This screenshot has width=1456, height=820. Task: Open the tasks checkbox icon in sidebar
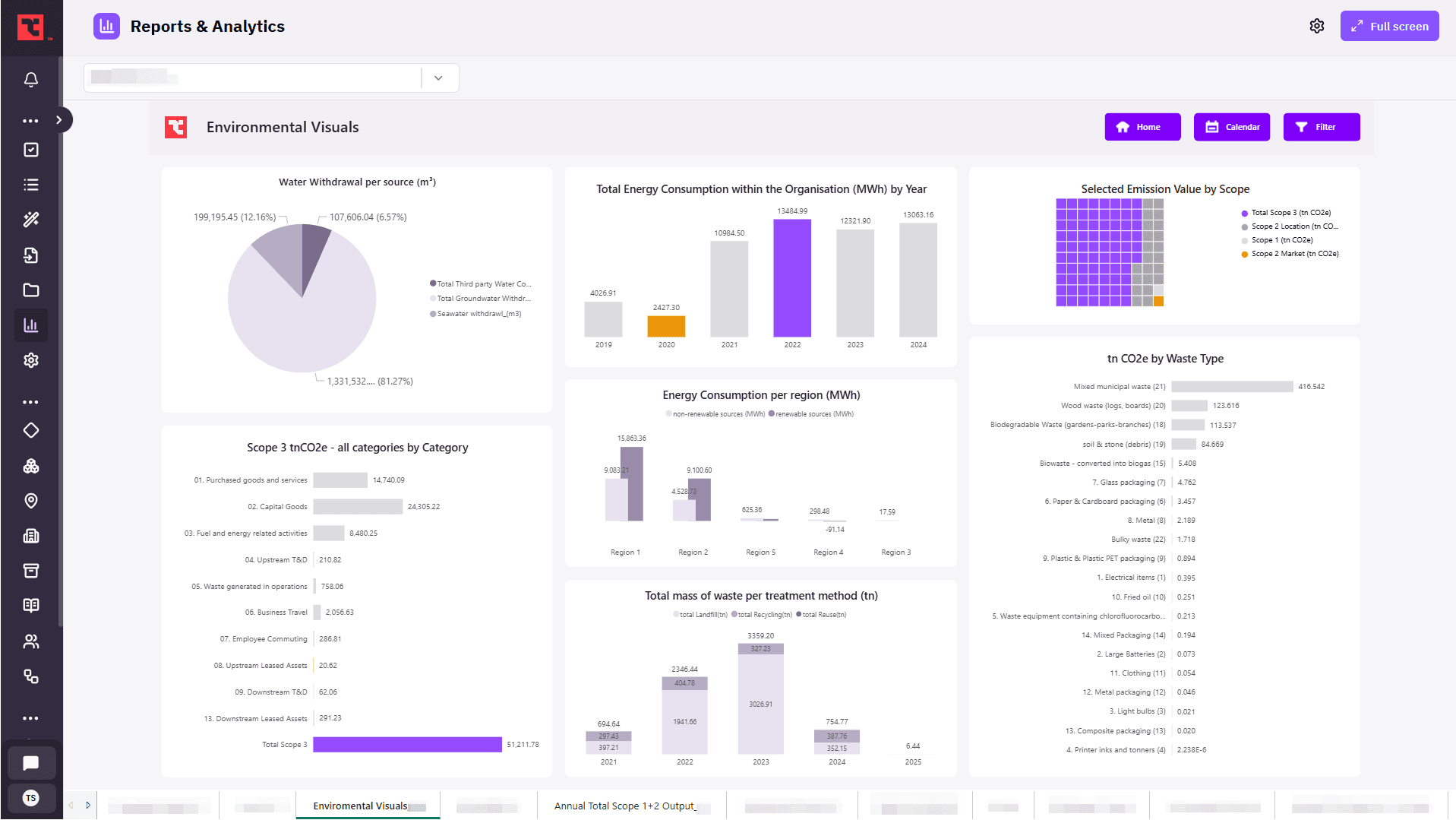pos(31,150)
